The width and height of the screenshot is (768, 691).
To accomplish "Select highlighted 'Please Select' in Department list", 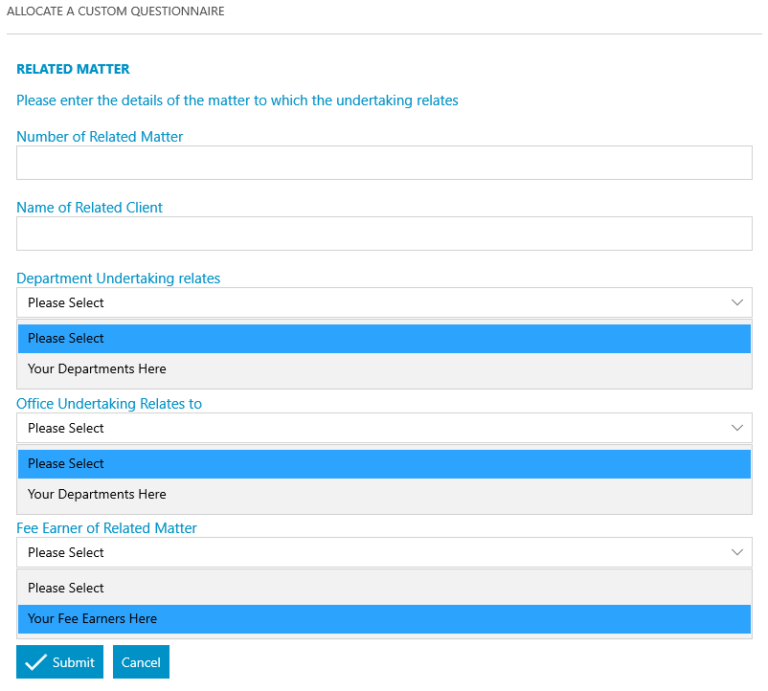I will (383, 338).
